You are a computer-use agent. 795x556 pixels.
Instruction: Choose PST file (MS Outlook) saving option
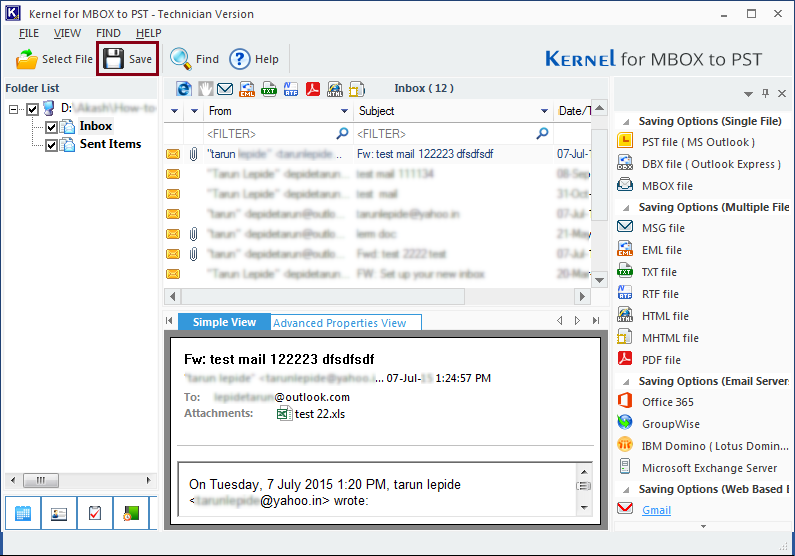tap(698, 142)
